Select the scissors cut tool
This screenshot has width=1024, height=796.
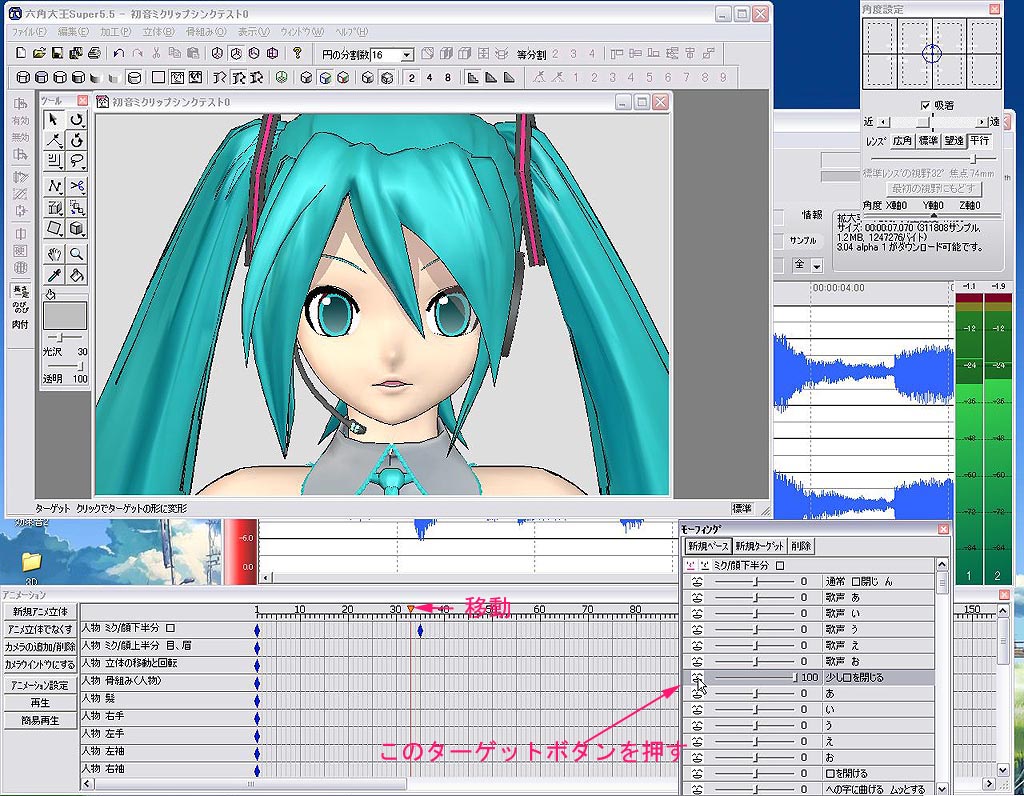[x=76, y=187]
